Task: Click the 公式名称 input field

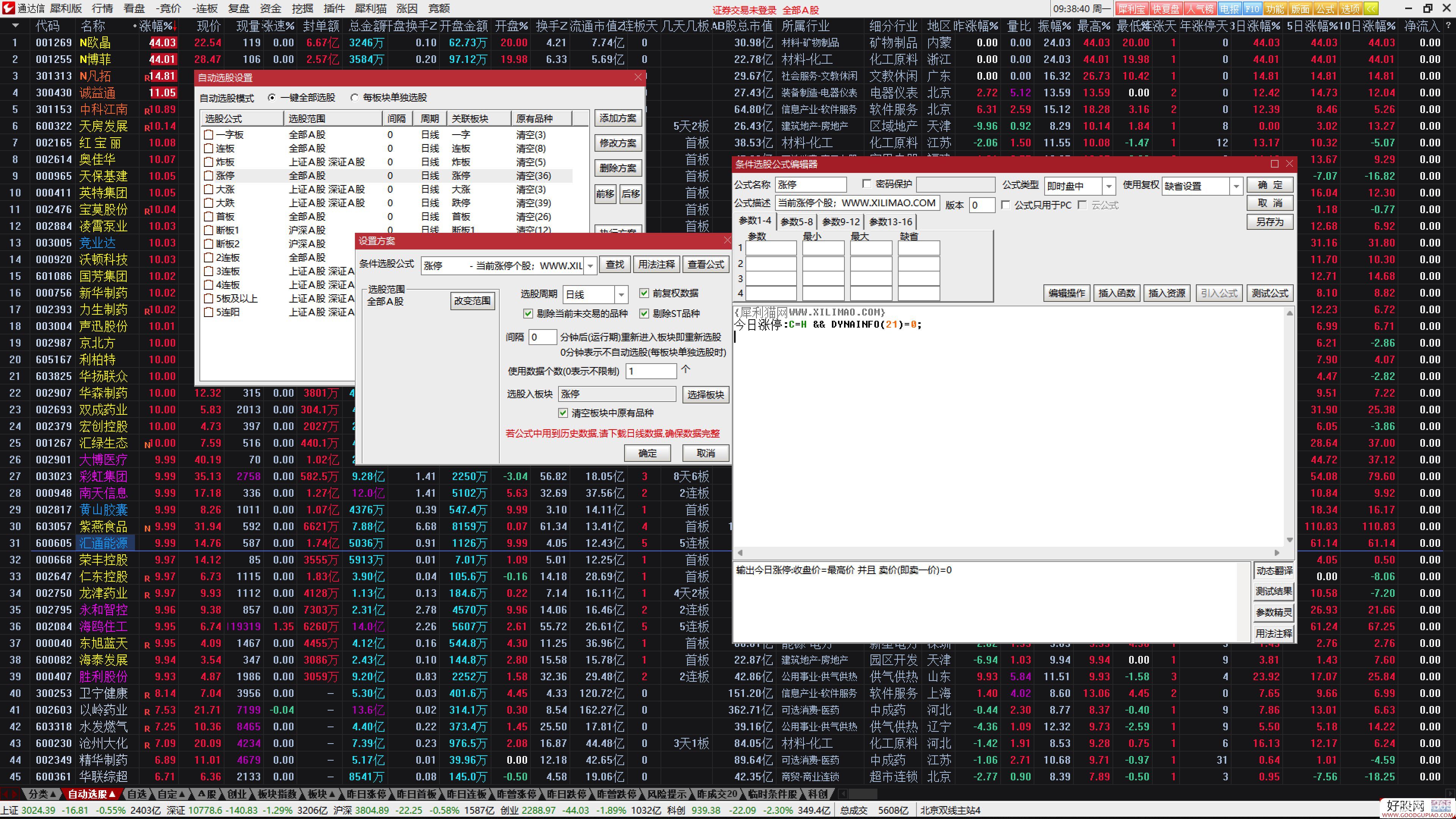Action: pyautogui.click(x=811, y=185)
